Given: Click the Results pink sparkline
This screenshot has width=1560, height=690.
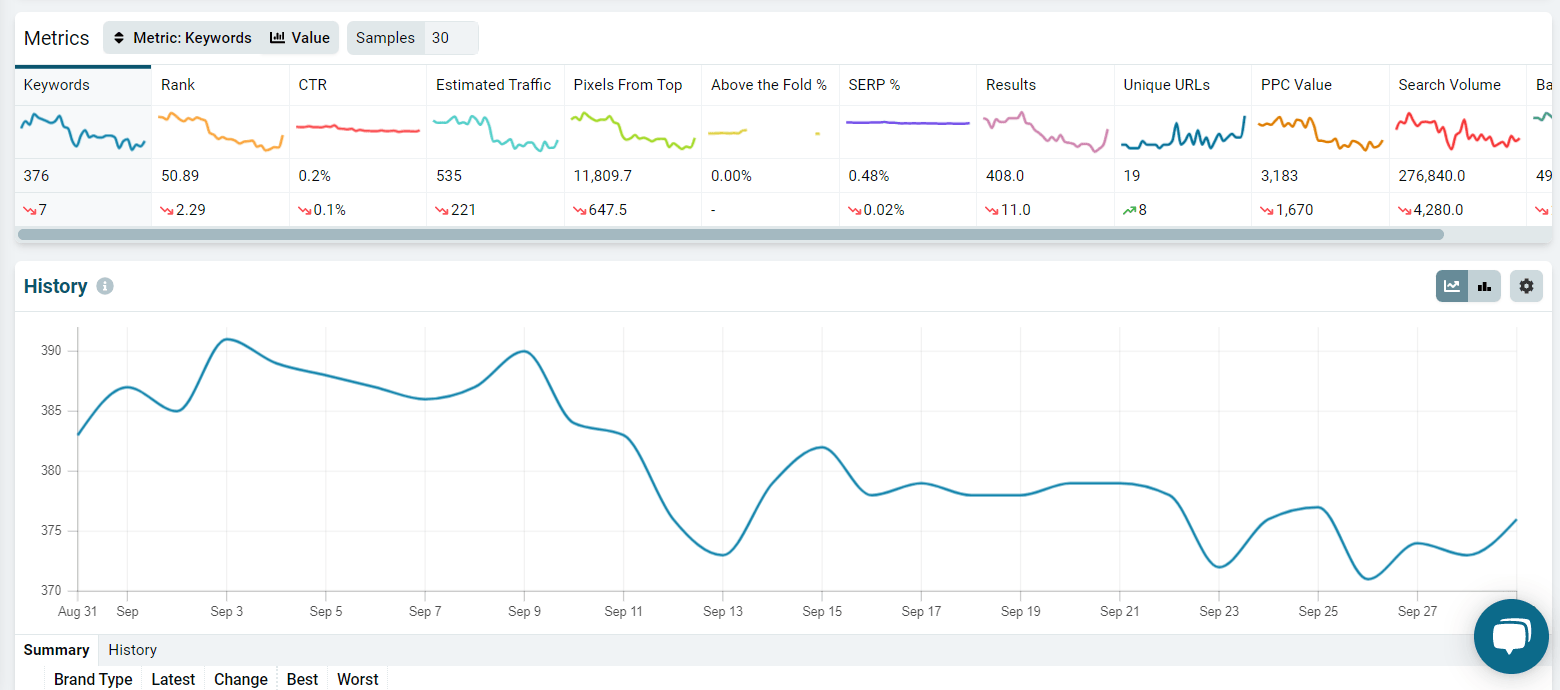Looking at the screenshot, I should (x=1045, y=132).
